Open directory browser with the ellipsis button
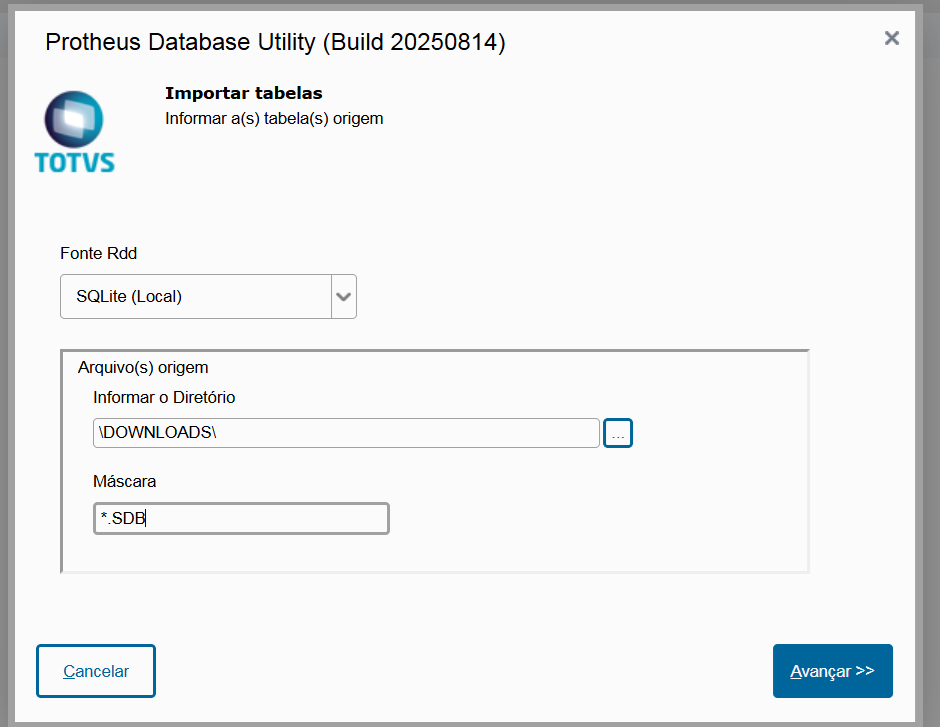The height and width of the screenshot is (727, 940). (x=618, y=433)
